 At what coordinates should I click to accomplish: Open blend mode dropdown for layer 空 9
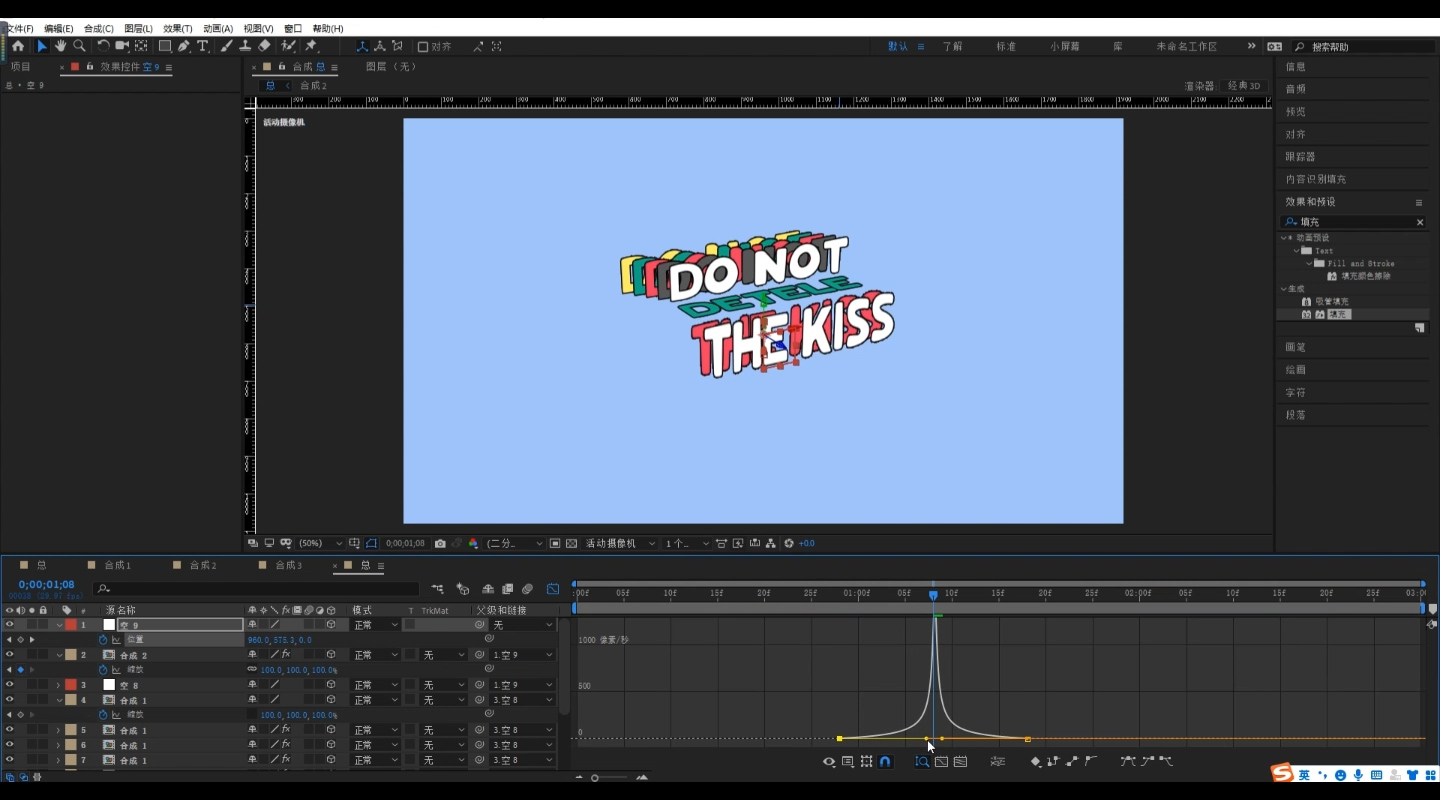point(375,624)
